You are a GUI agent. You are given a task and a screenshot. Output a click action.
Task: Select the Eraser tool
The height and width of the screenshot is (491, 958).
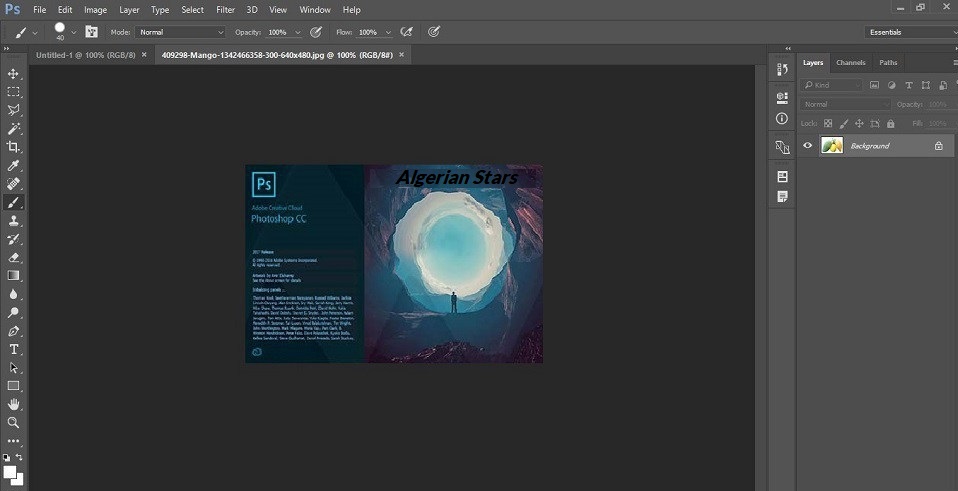tap(13, 257)
